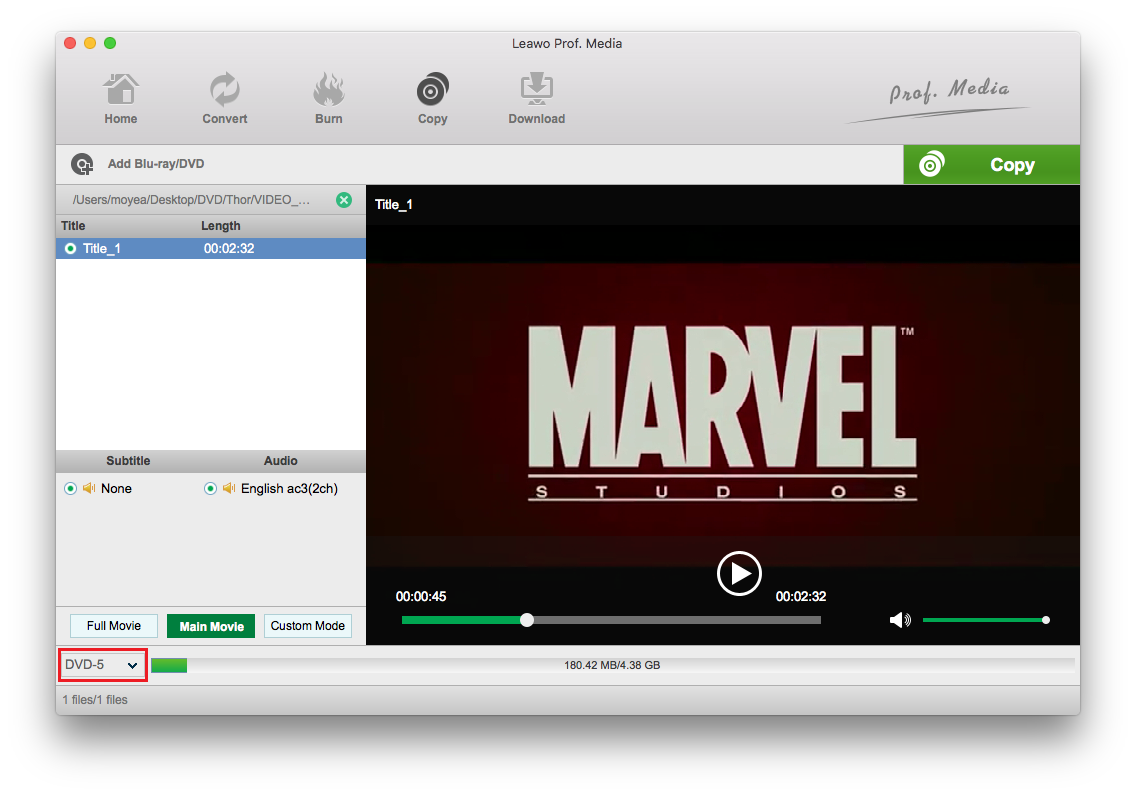
Task: Click the volume slider handle
Action: pyautogui.click(x=1045, y=620)
